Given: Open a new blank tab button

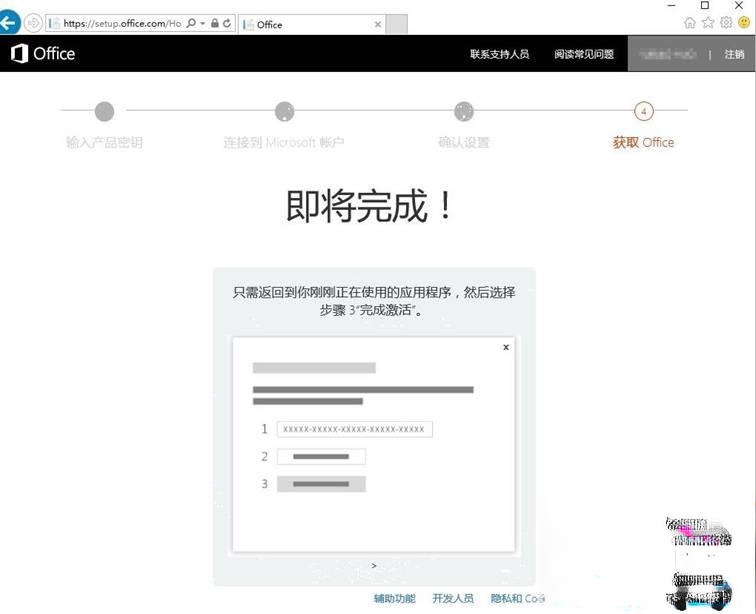Looking at the screenshot, I should (397, 25).
